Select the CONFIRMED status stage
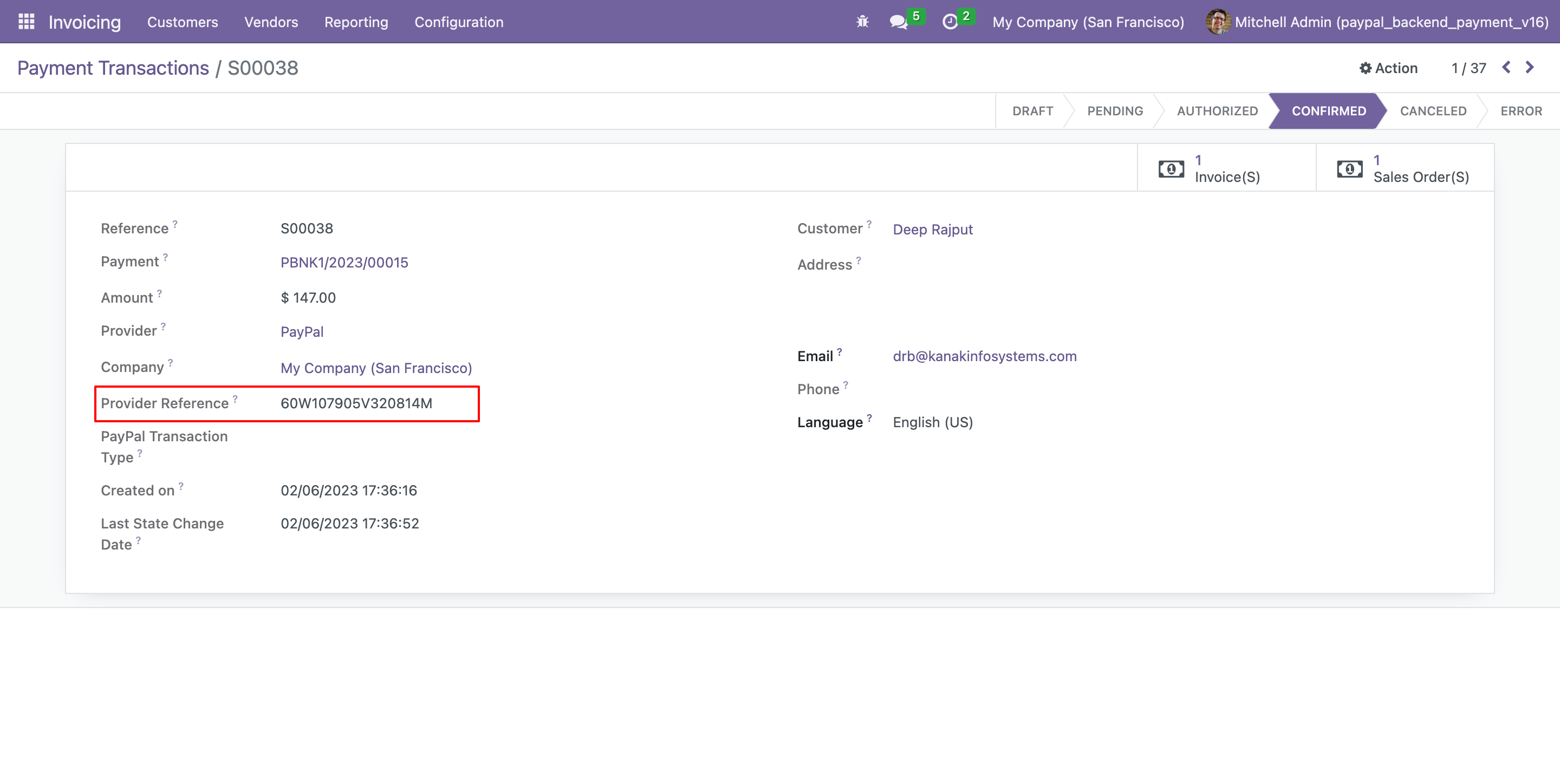 pyautogui.click(x=1328, y=111)
